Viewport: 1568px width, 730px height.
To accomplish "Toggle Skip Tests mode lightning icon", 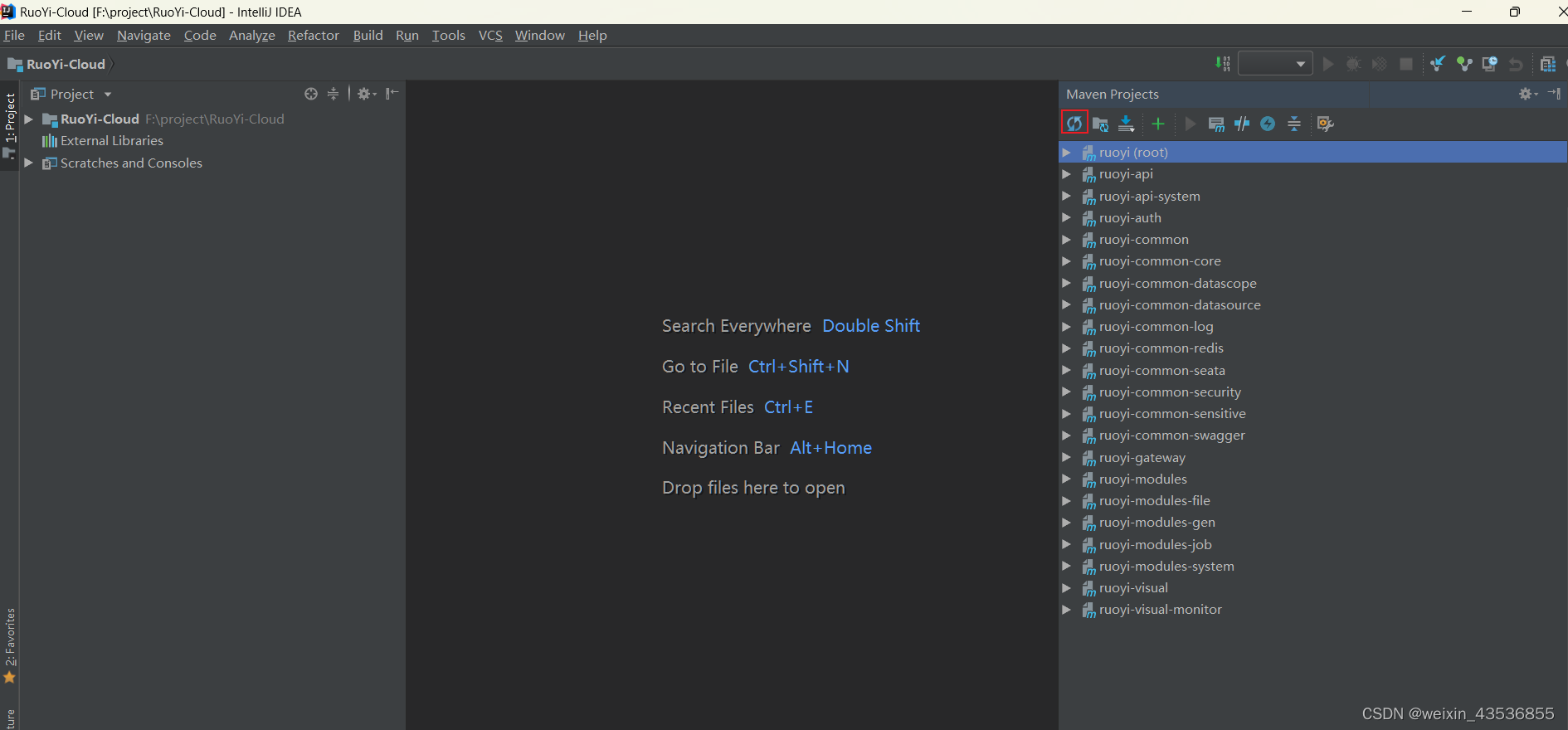I will coord(1268,124).
